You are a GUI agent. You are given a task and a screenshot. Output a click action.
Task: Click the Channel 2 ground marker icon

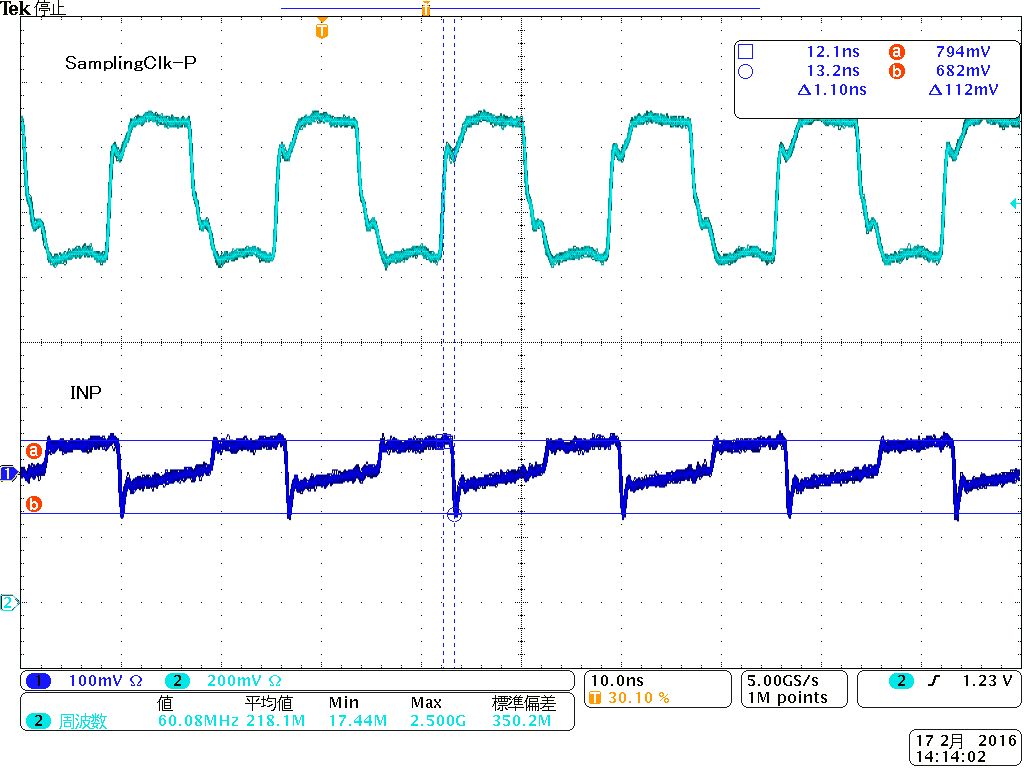click(8, 602)
